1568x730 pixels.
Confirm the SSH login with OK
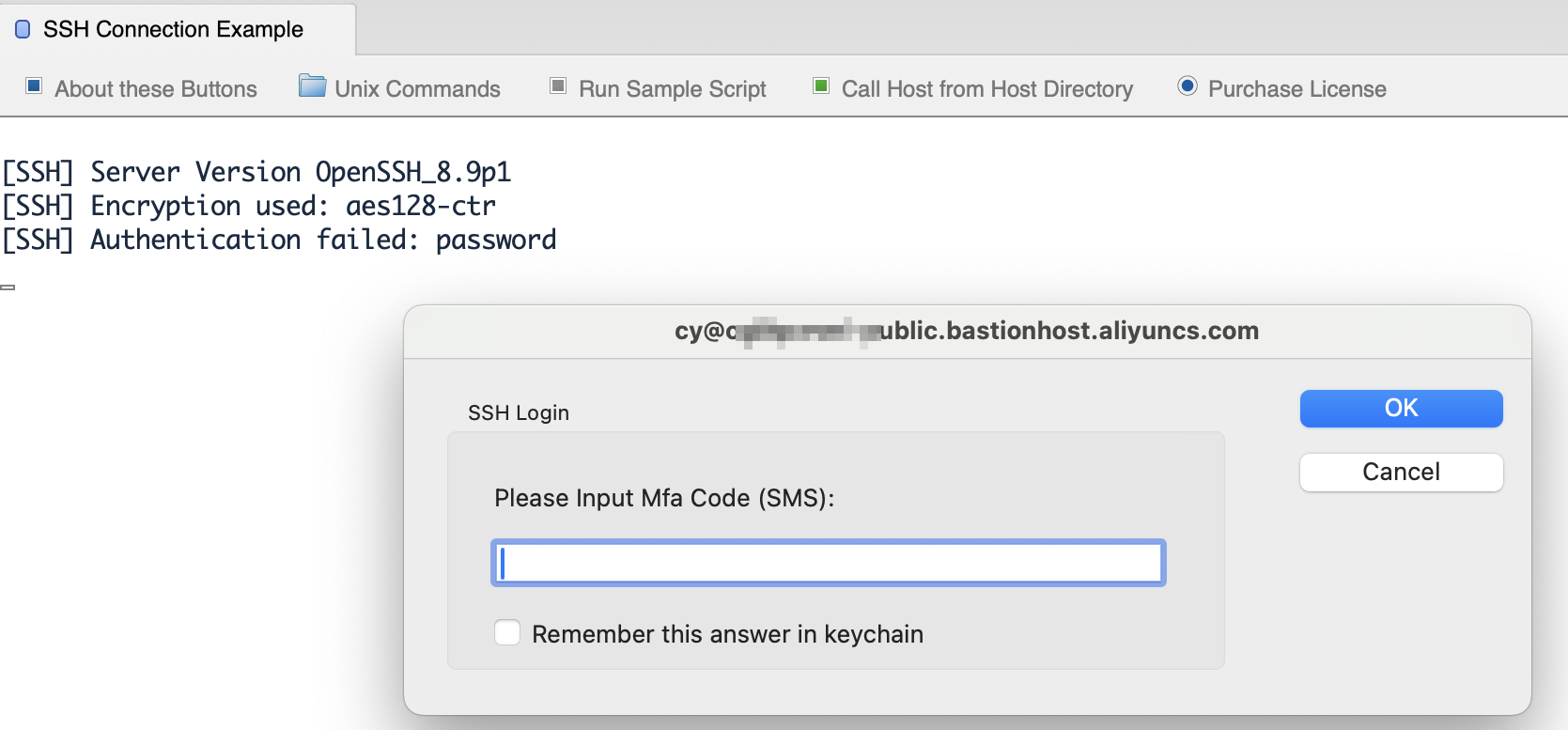[1401, 409]
